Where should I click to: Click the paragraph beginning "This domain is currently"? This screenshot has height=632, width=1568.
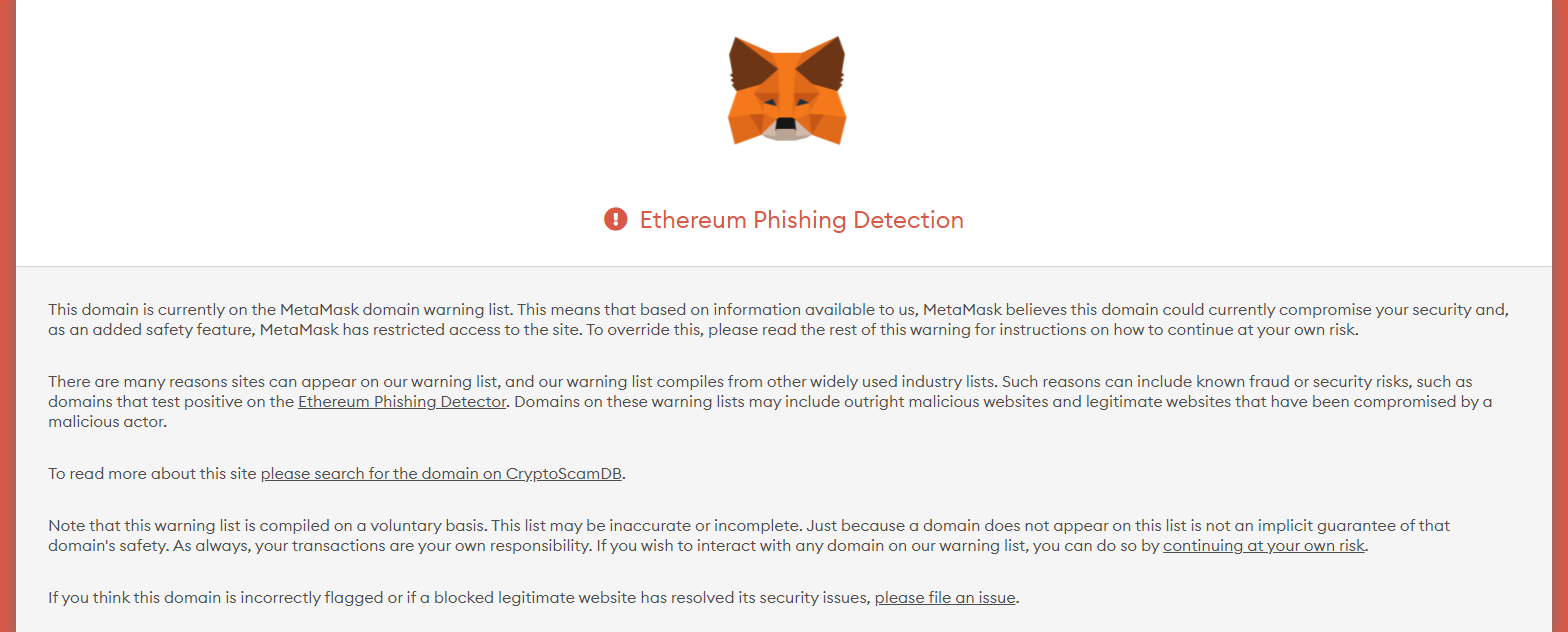778,320
